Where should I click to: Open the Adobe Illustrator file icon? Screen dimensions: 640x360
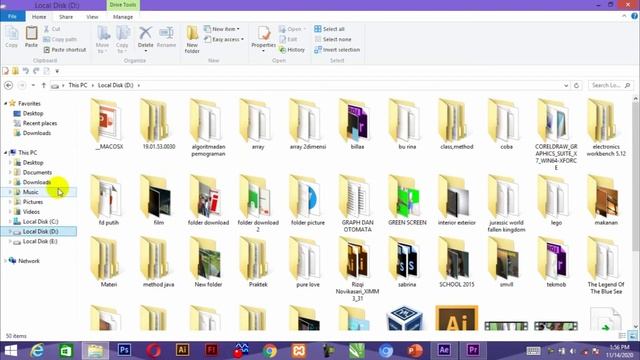pyautogui.click(x=456, y=318)
